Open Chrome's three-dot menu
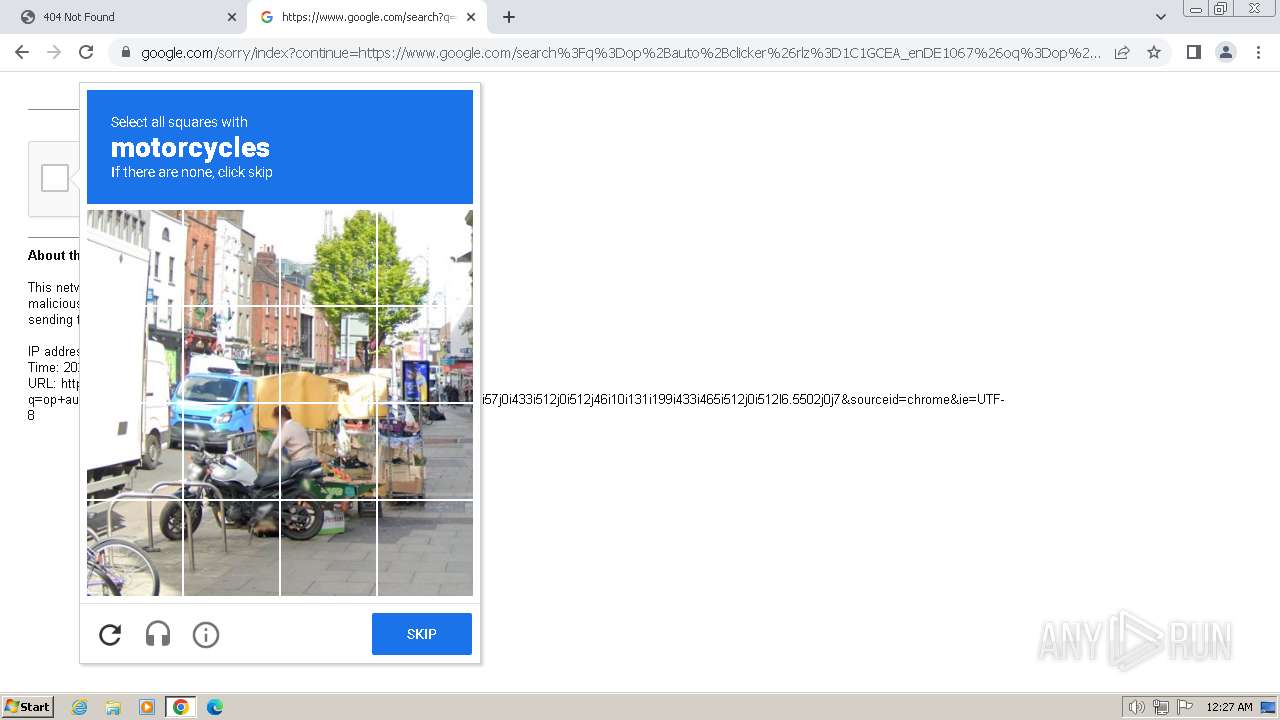The image size is (1280, 720). click(x=1258, y=52)
